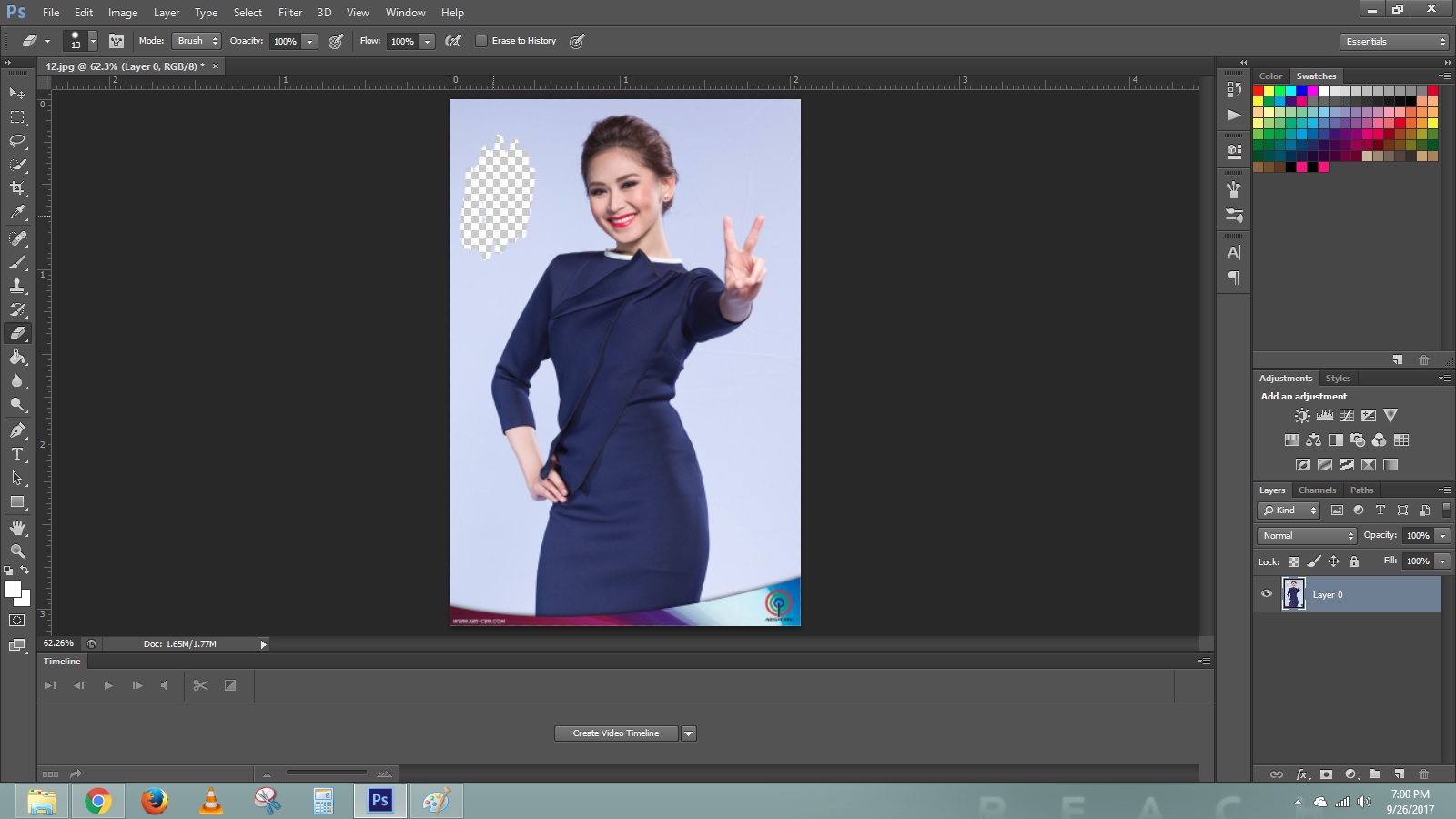Select the Crop tool

(x=17, y=188)
